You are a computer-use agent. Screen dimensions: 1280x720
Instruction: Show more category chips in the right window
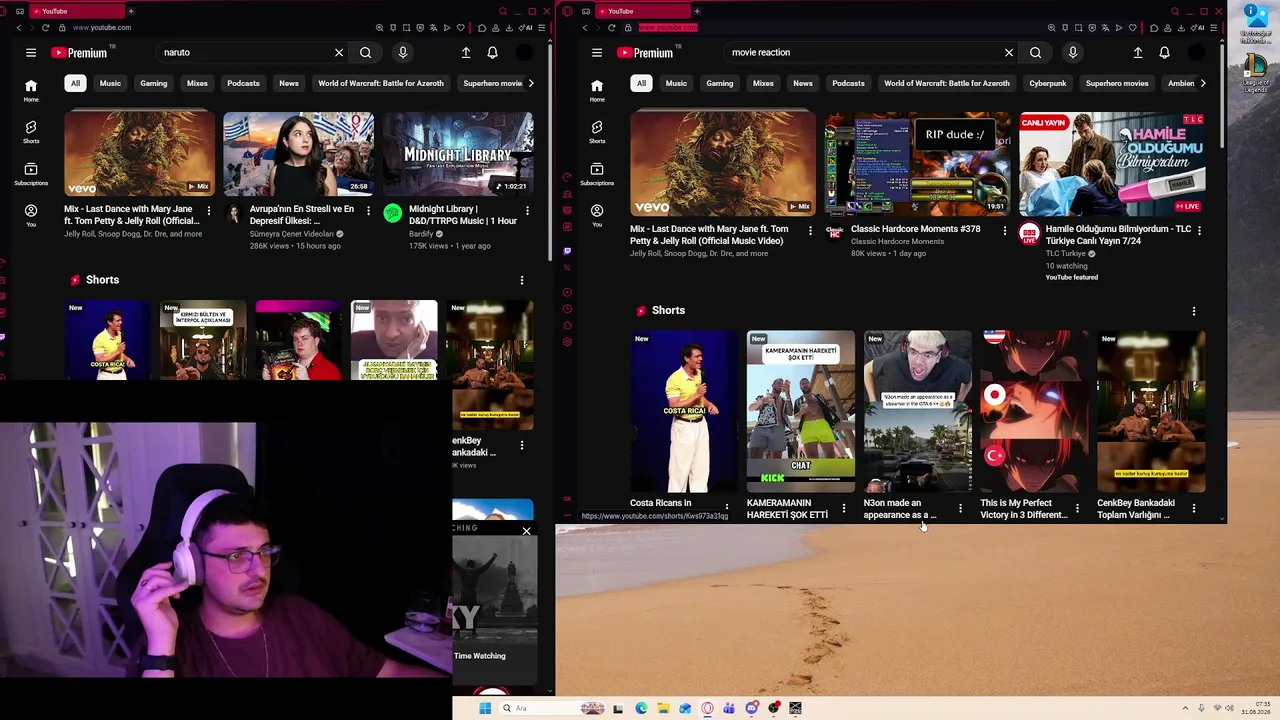point(1202,83)
